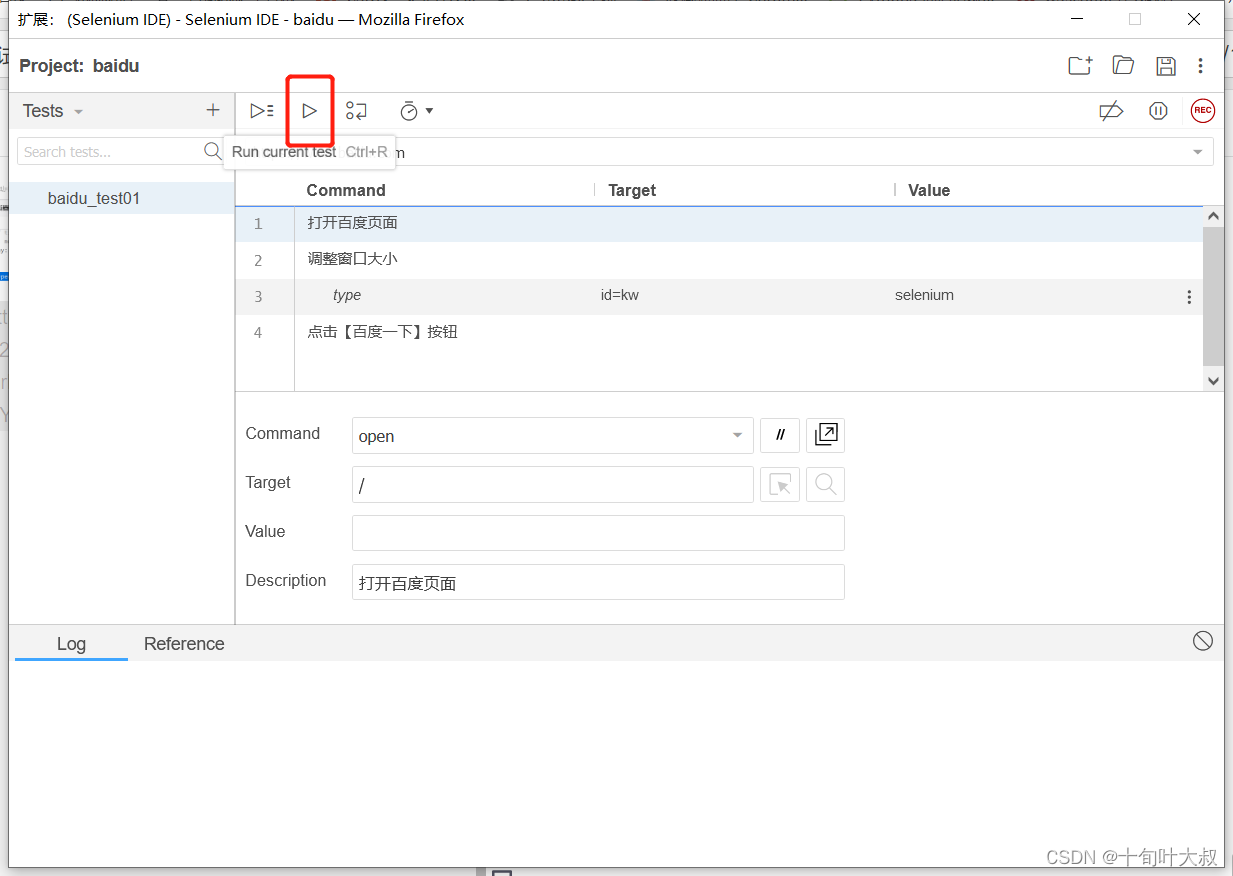Open row 3 more options menu
The width and height of the screenshot is (1233, 876).
tap(1189, 297)
